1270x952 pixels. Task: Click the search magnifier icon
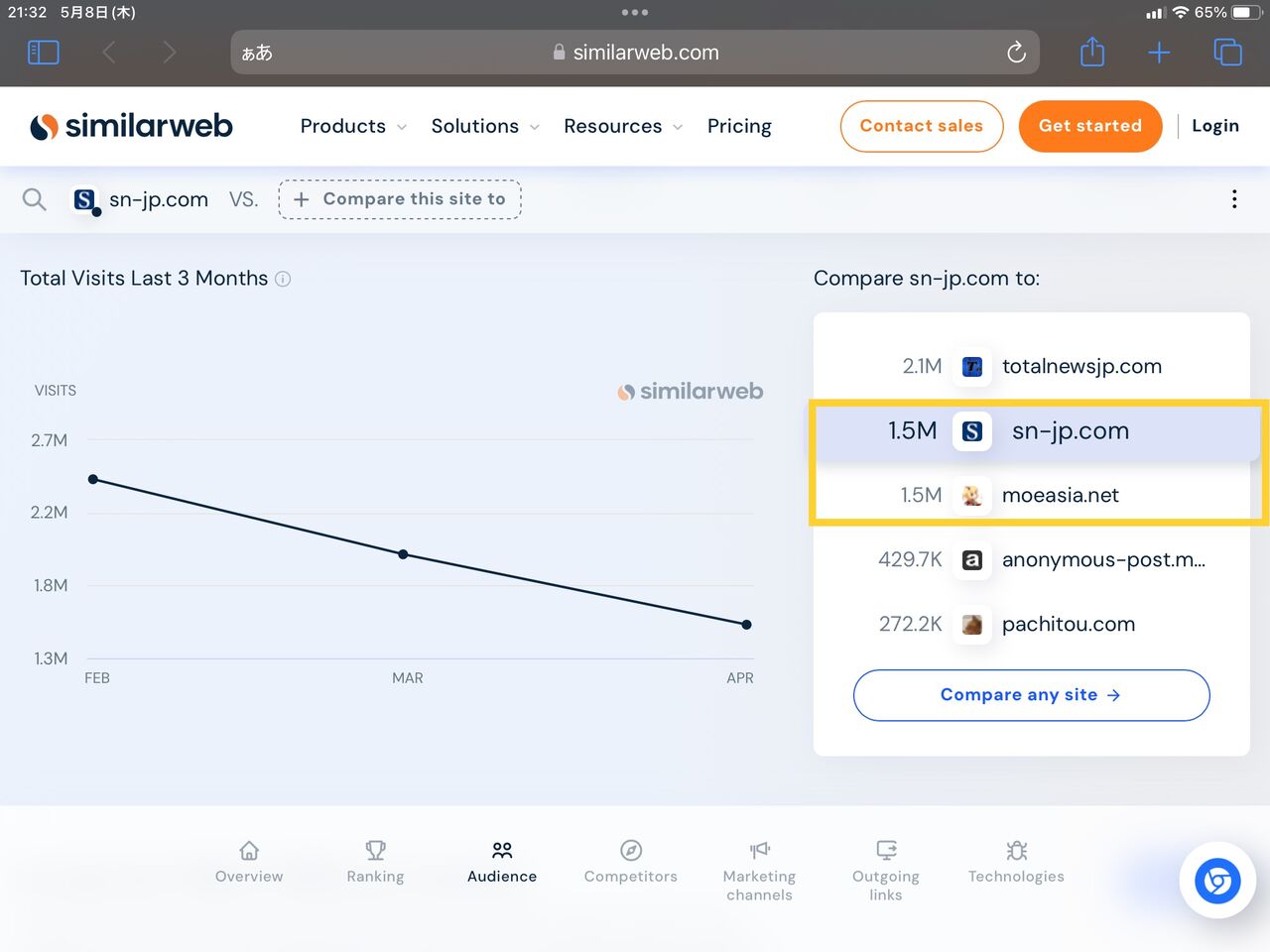[x=35, y=199]
